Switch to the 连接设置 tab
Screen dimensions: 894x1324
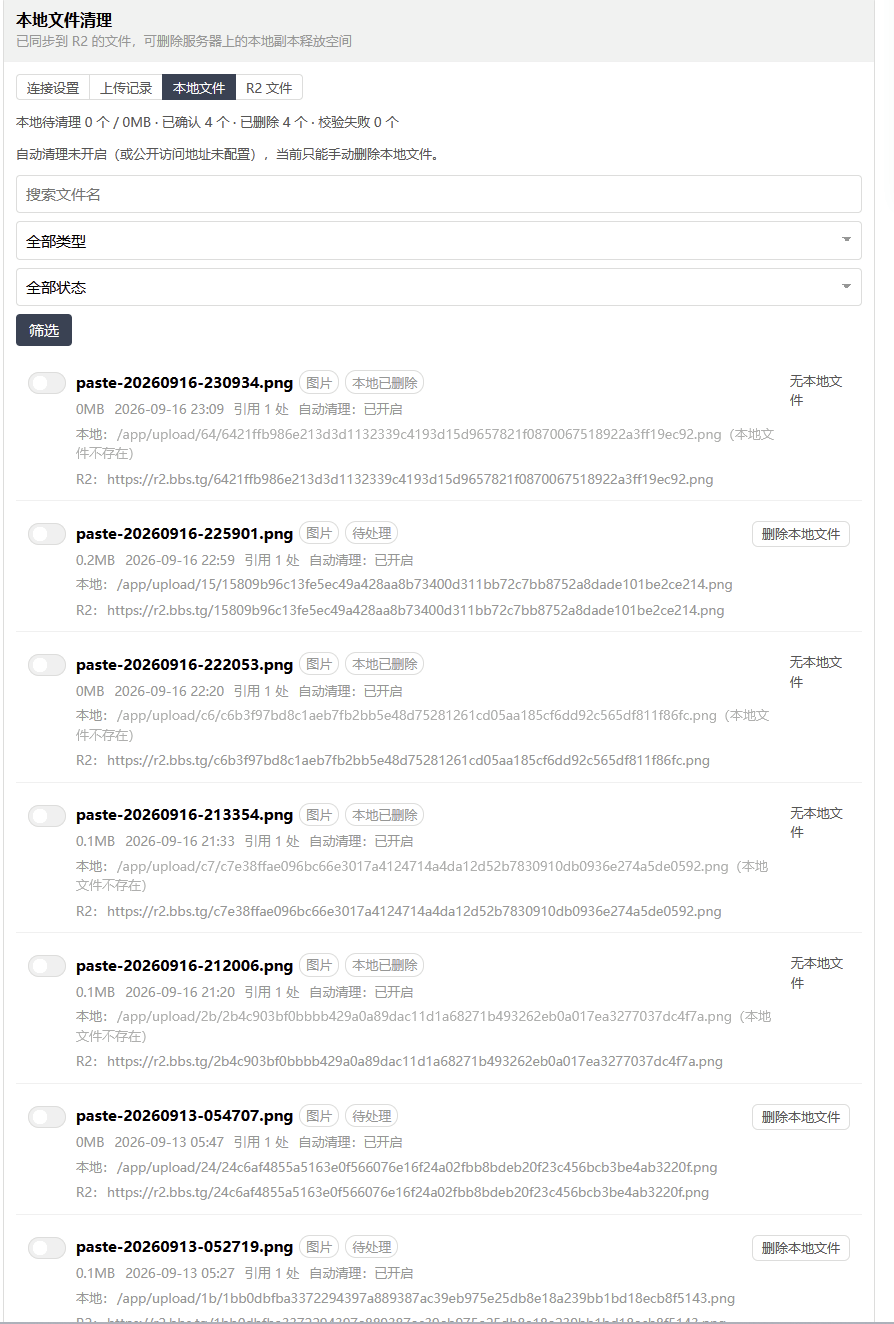pos(53,88)
